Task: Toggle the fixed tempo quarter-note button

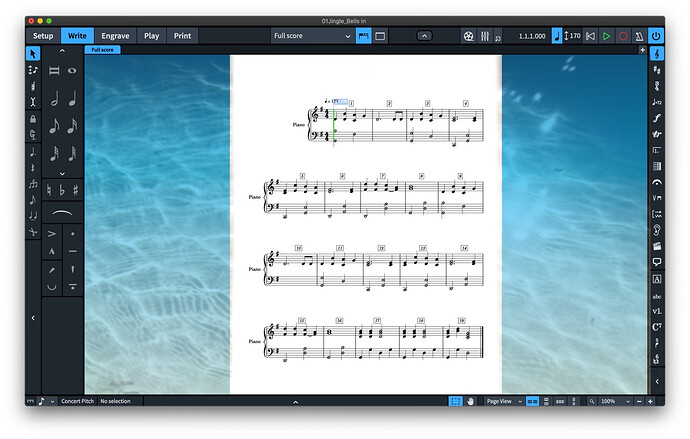Action: [x=557, y=36]
